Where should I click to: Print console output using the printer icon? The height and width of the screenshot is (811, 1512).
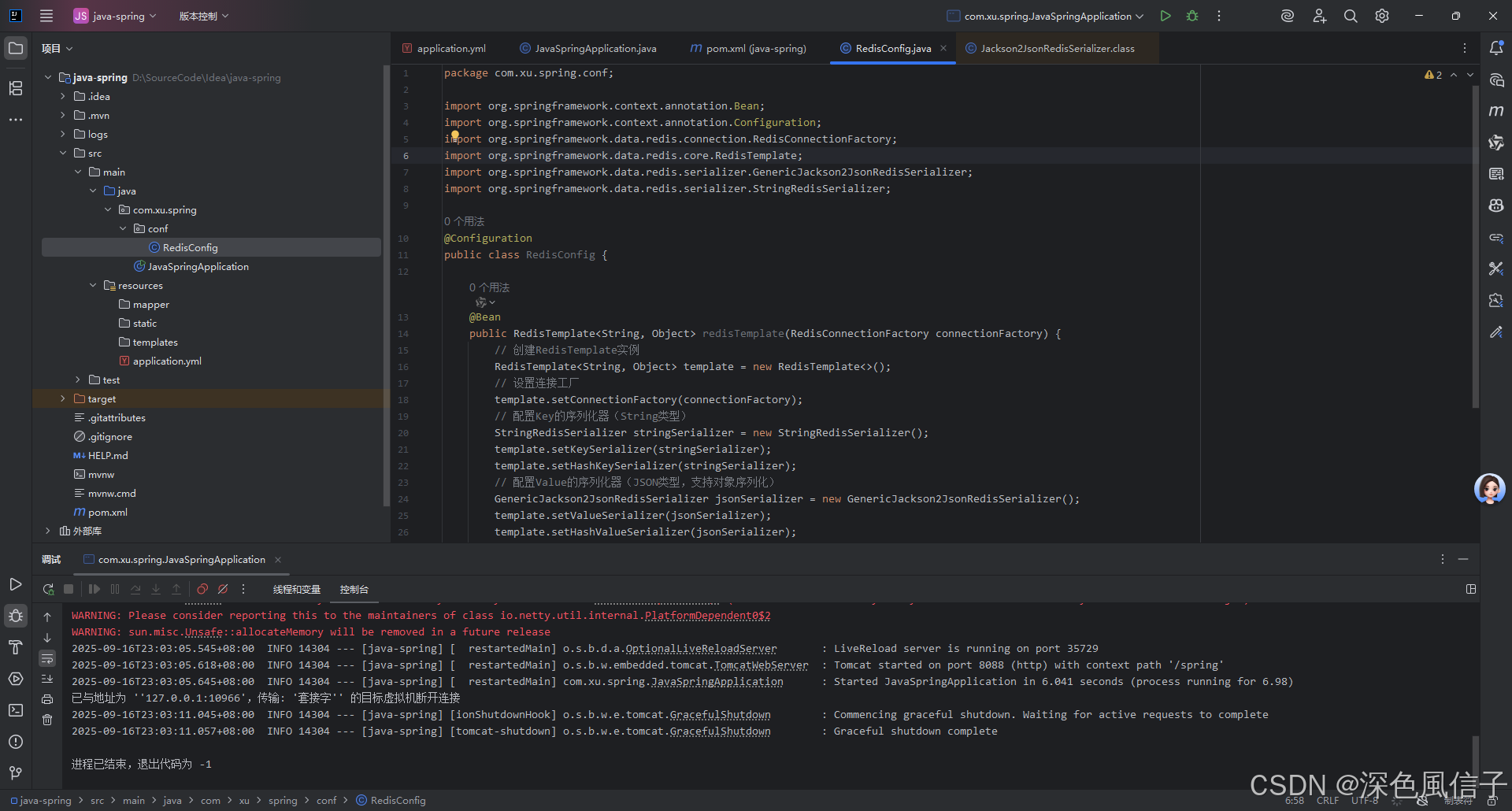47,699
